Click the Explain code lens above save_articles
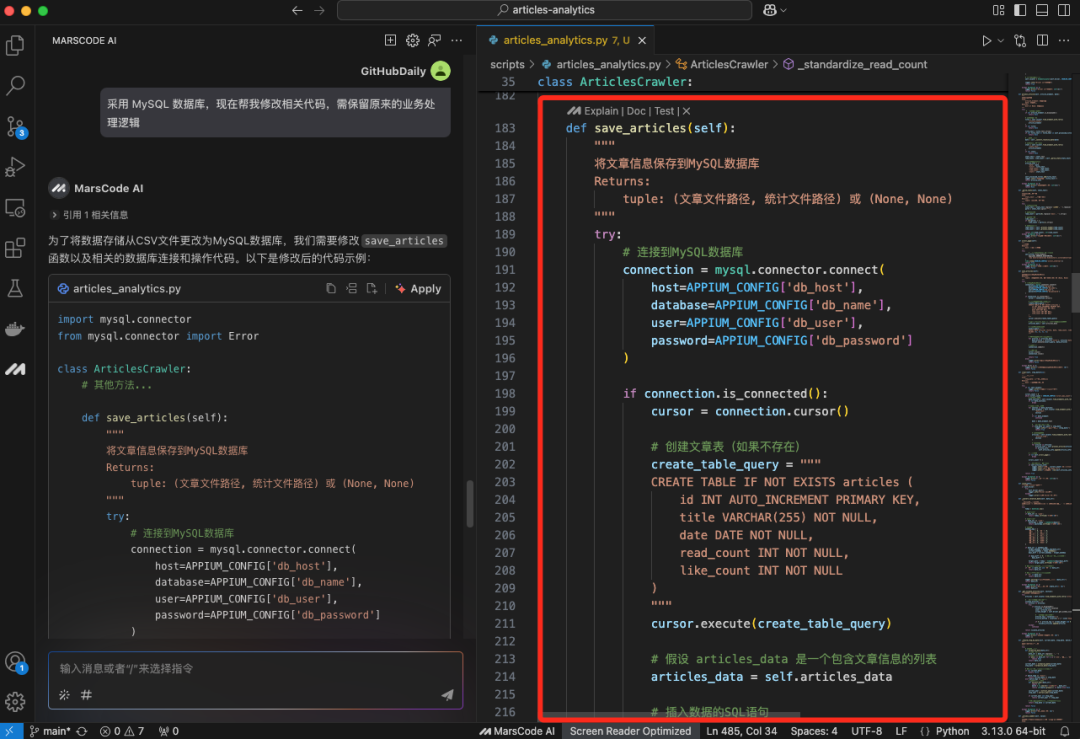1080x739 pixels. [x=601, y=111]
